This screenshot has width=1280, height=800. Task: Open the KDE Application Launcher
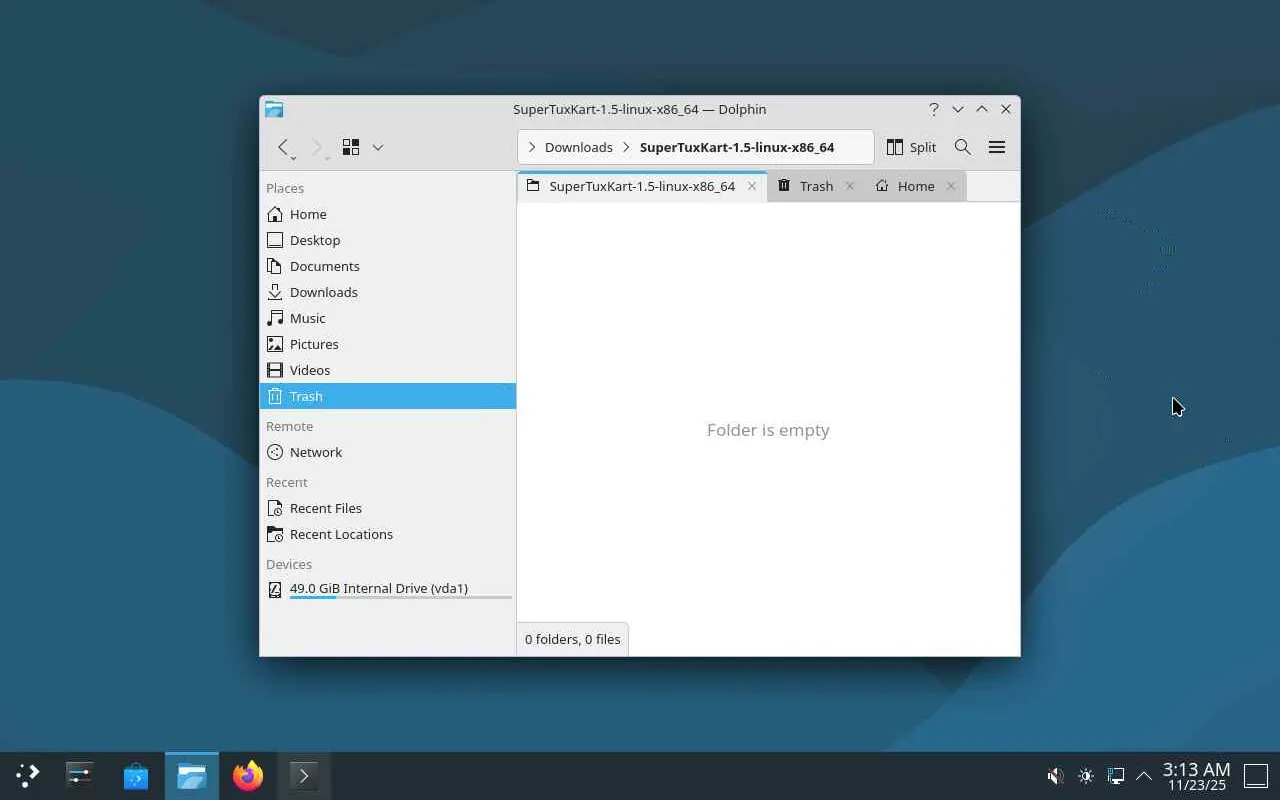tap(28, 775)
